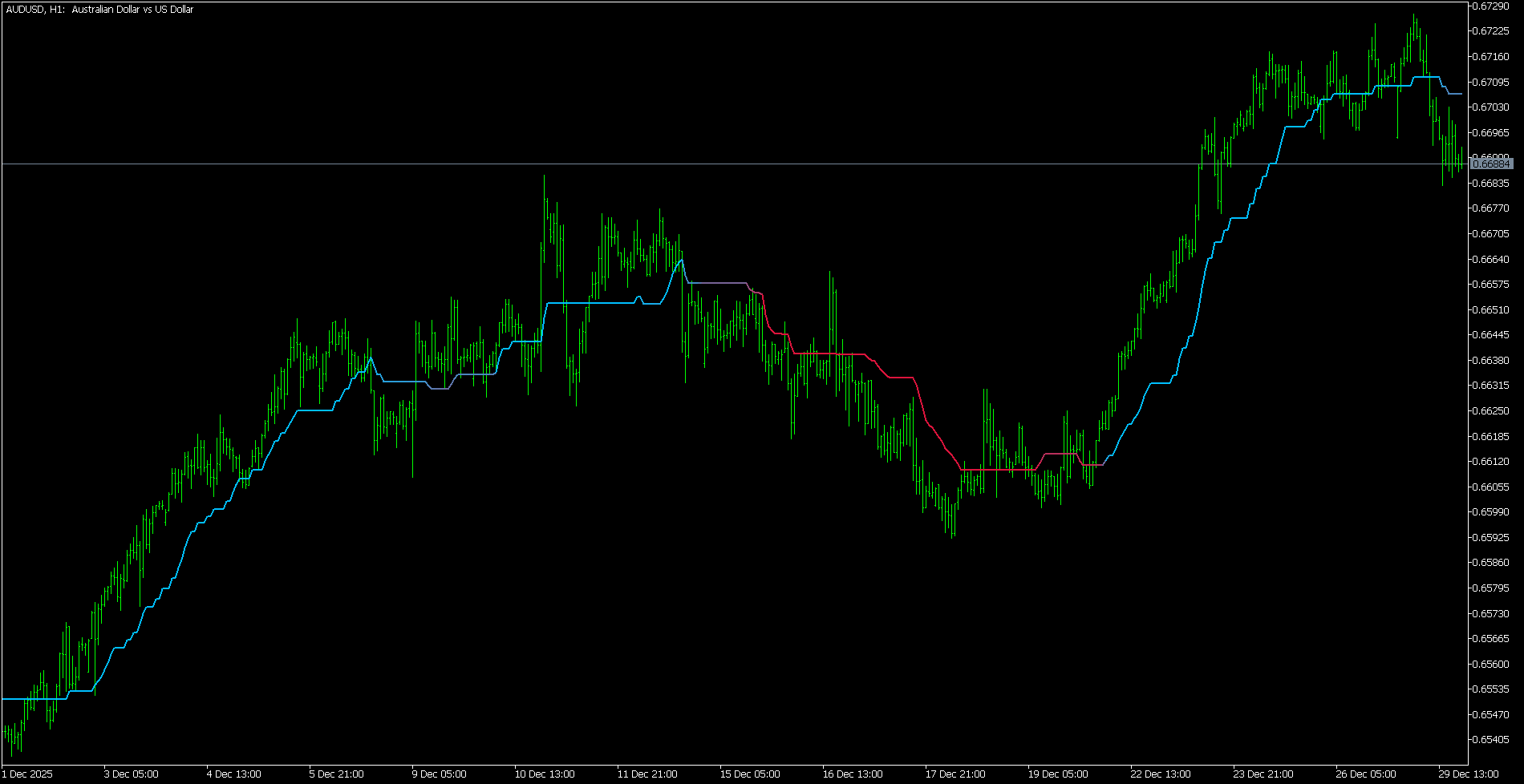
Task: Click the 19 Dec 05:00 time label
Action: click(1058, 774)
